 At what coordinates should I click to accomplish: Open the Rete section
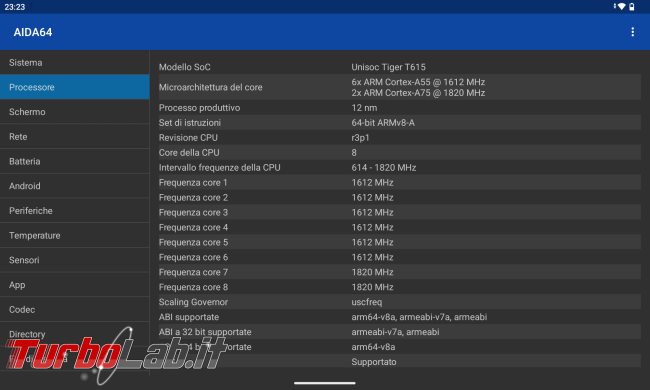point(75,136)
